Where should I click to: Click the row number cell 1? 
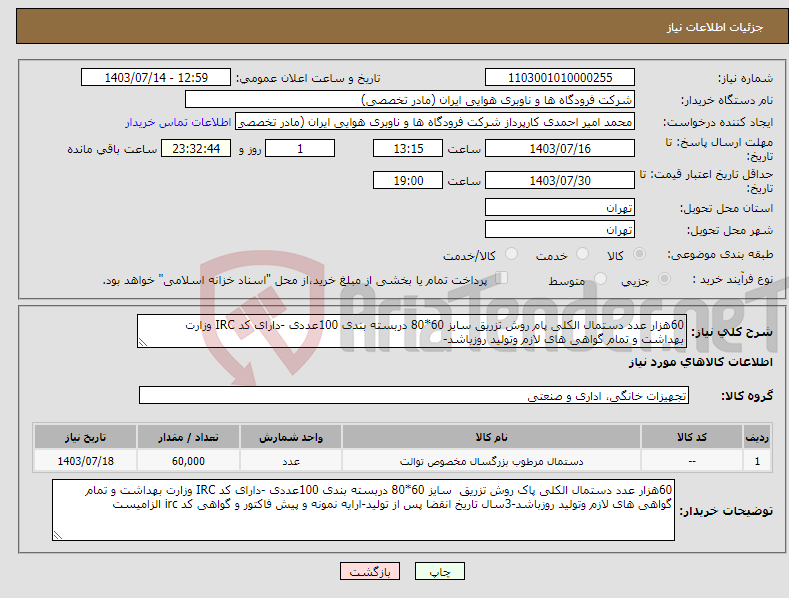click(757, 461)
